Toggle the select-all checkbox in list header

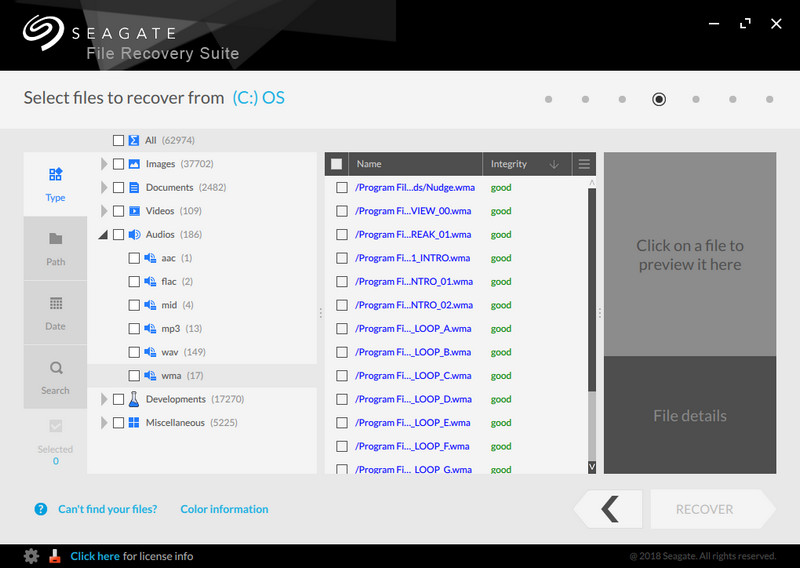click(336, 164)
